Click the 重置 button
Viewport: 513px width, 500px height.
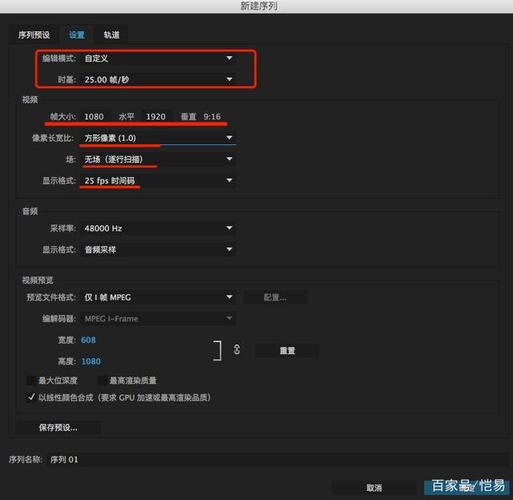coord(287,351)
